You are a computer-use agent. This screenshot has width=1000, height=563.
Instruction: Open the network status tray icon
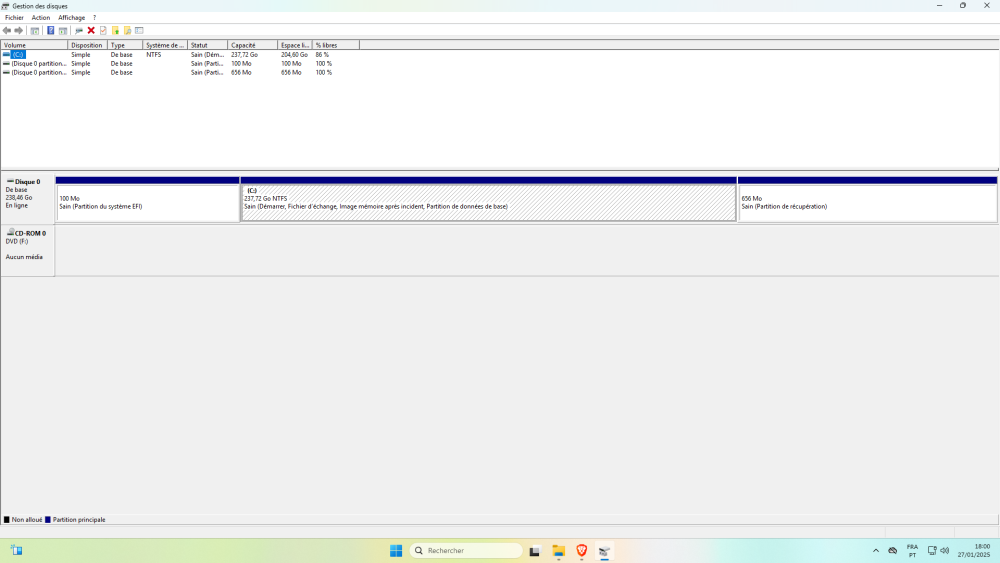[x=932, y=551]
